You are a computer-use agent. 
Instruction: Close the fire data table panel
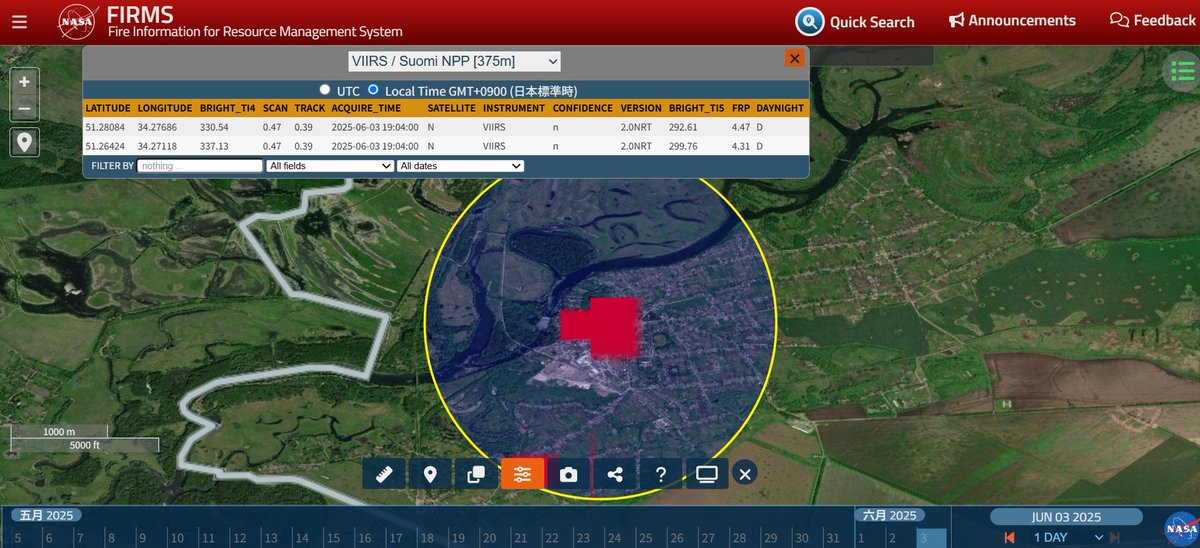point(795,58)
